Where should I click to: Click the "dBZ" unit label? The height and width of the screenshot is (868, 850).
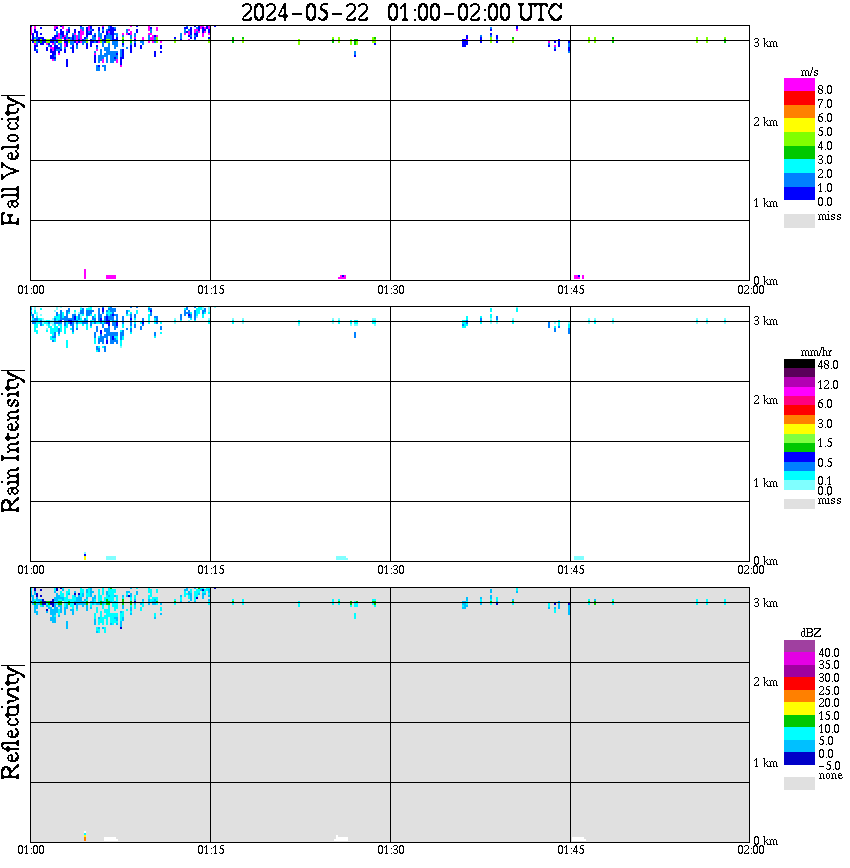click(811, 633)
